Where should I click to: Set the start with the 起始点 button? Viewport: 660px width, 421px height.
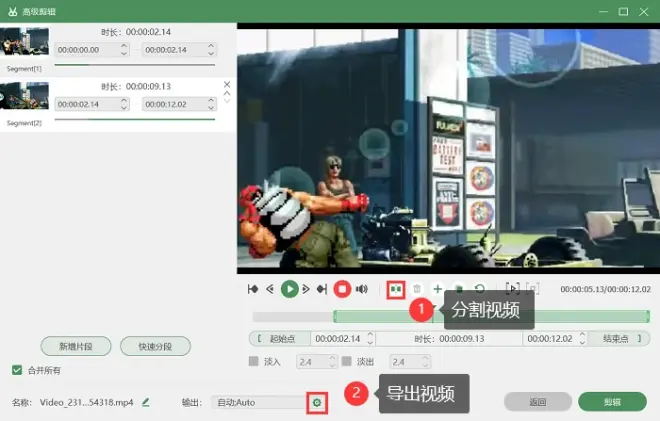click(280, 338)
